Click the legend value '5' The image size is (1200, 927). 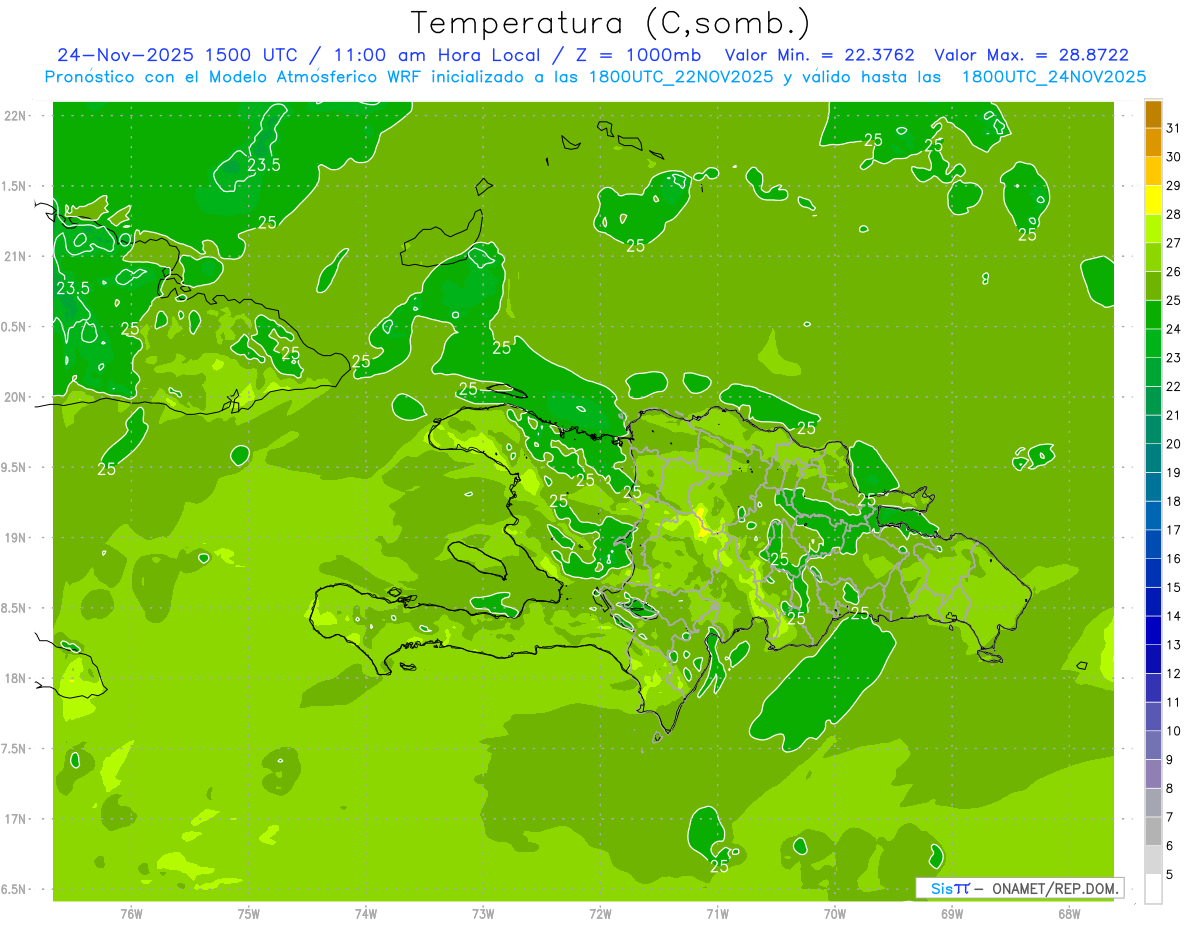[1171, 875]
